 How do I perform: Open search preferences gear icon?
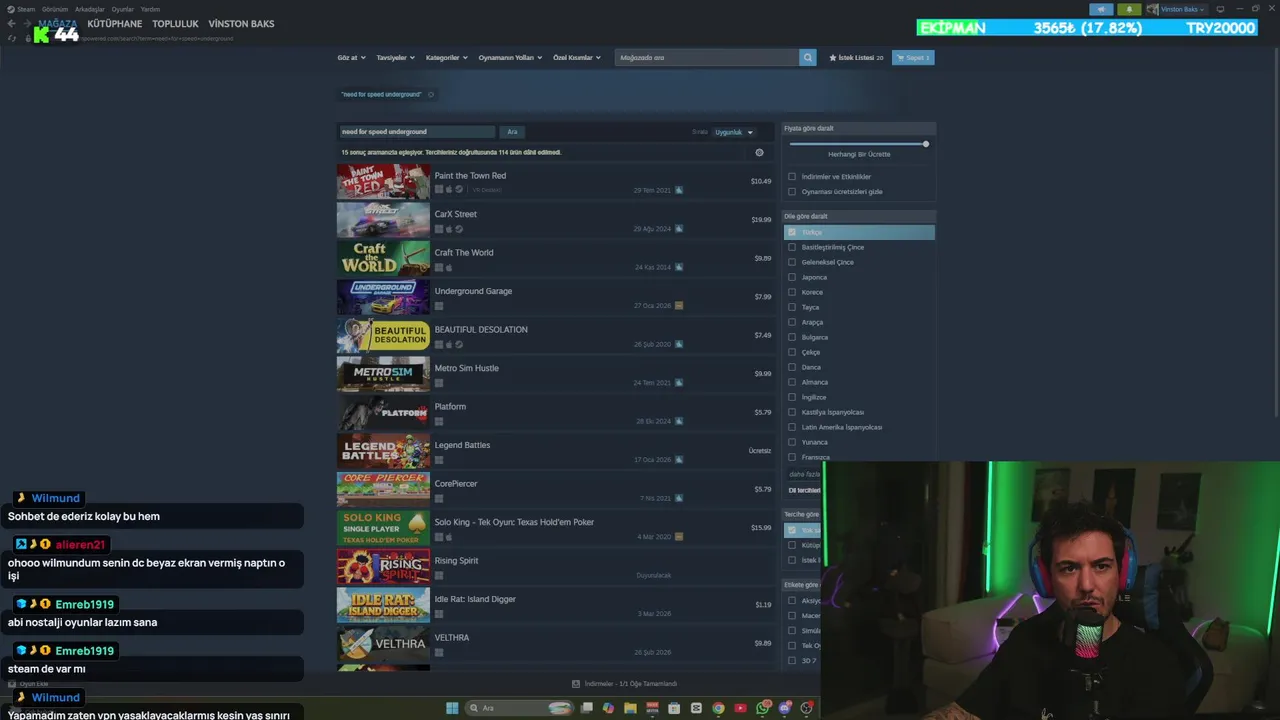point(759,153)
